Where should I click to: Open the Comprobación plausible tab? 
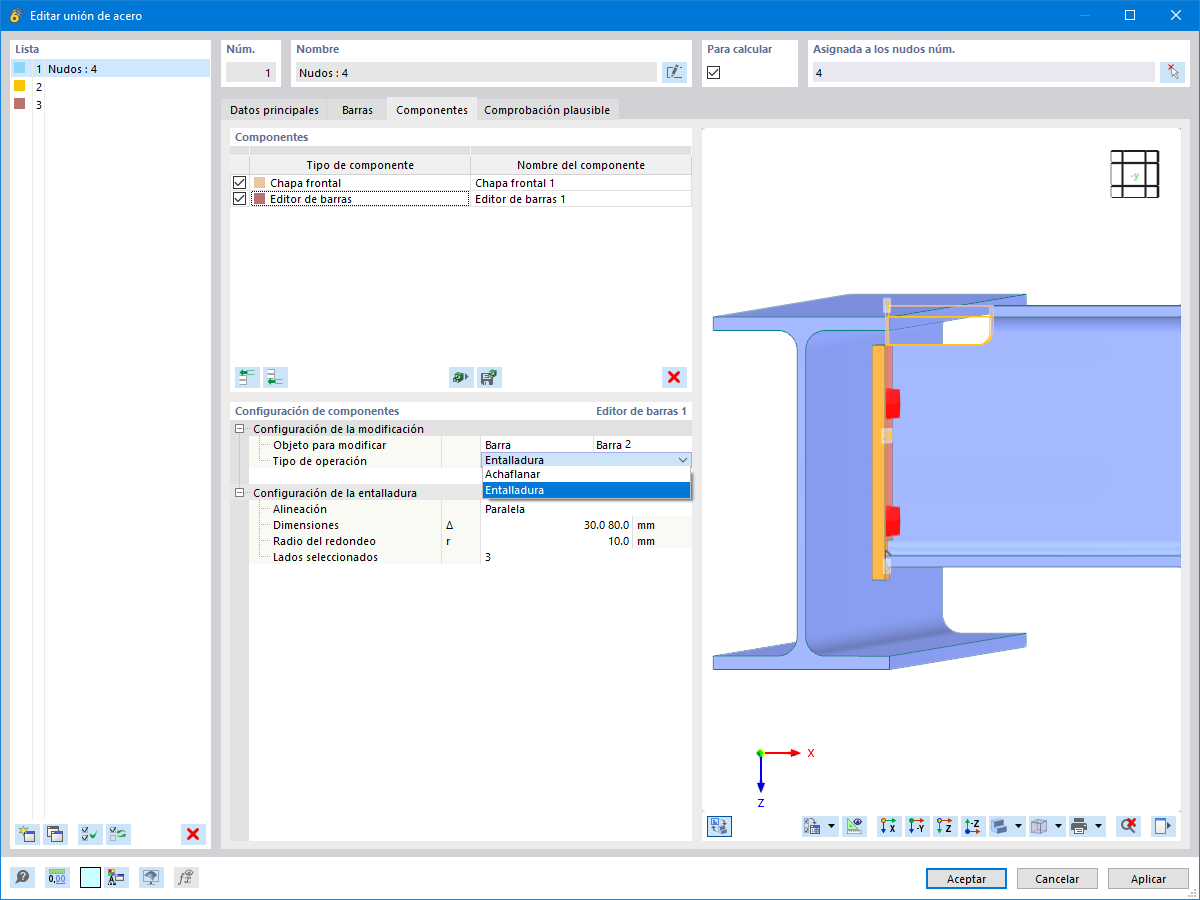pos(547,110)
